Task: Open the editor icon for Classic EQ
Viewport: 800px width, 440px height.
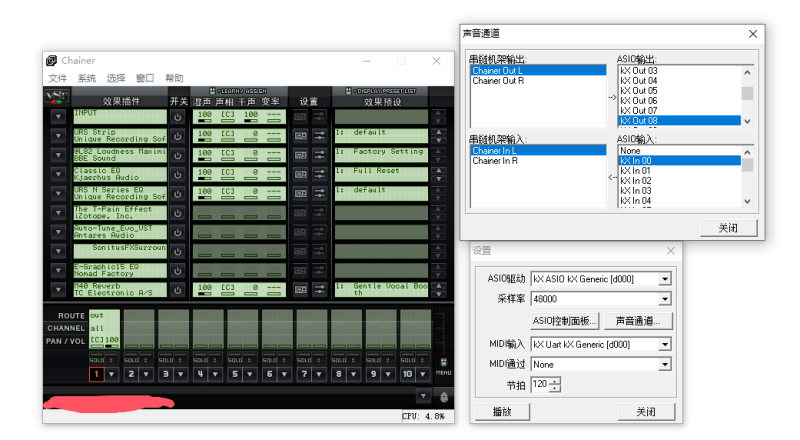Action: click(301, 174)
